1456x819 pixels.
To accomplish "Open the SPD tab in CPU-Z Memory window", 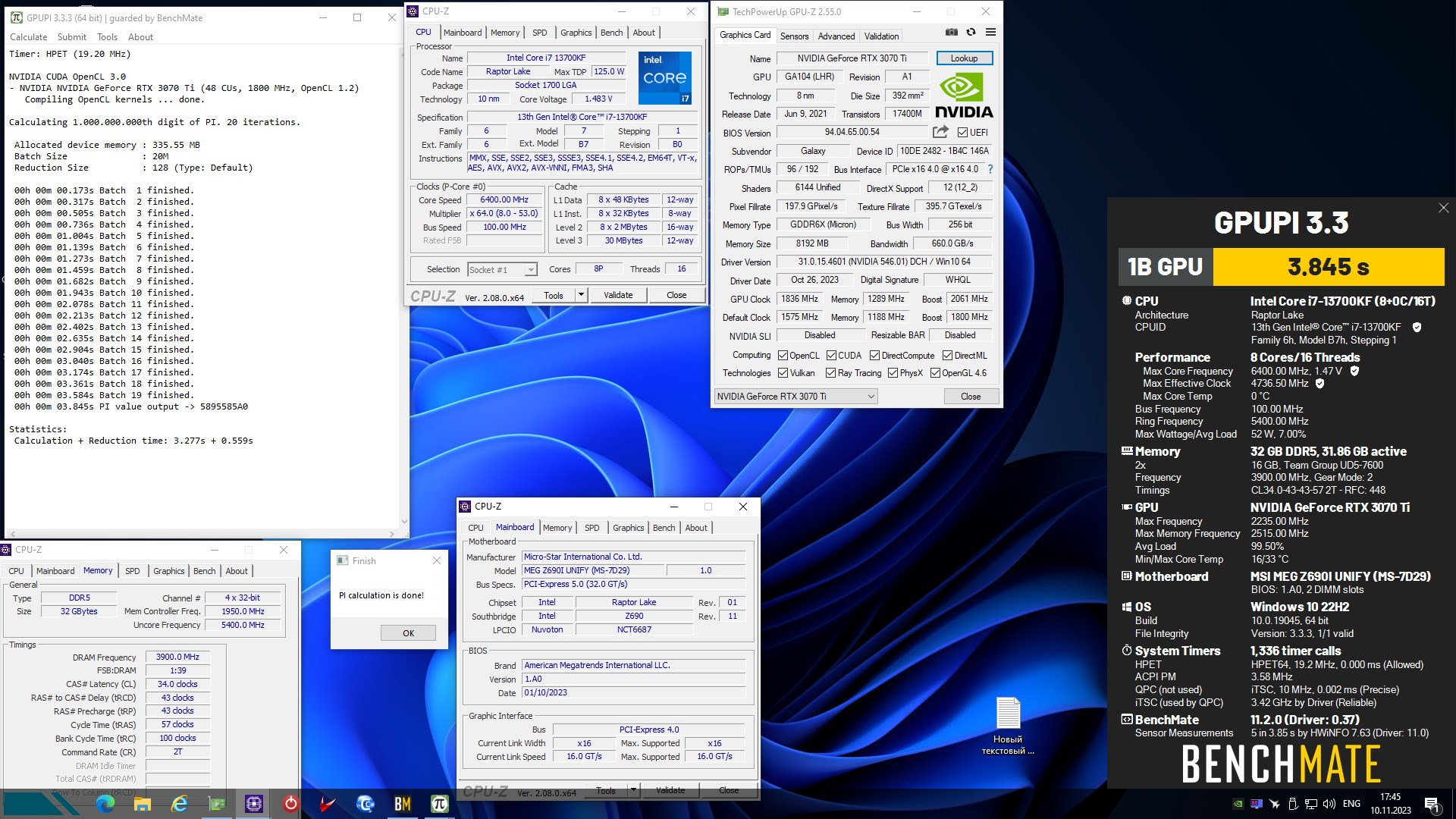I will click(x=133, y=571).
